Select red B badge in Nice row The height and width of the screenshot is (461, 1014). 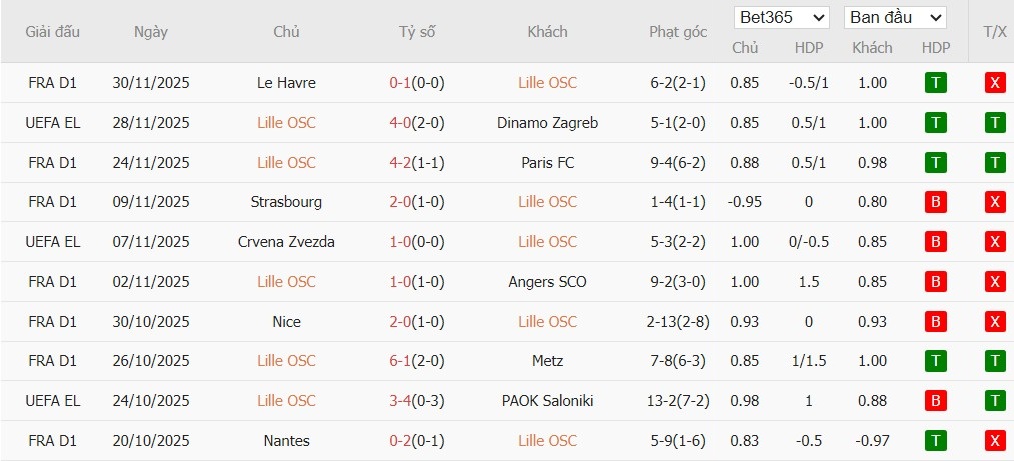935,322
